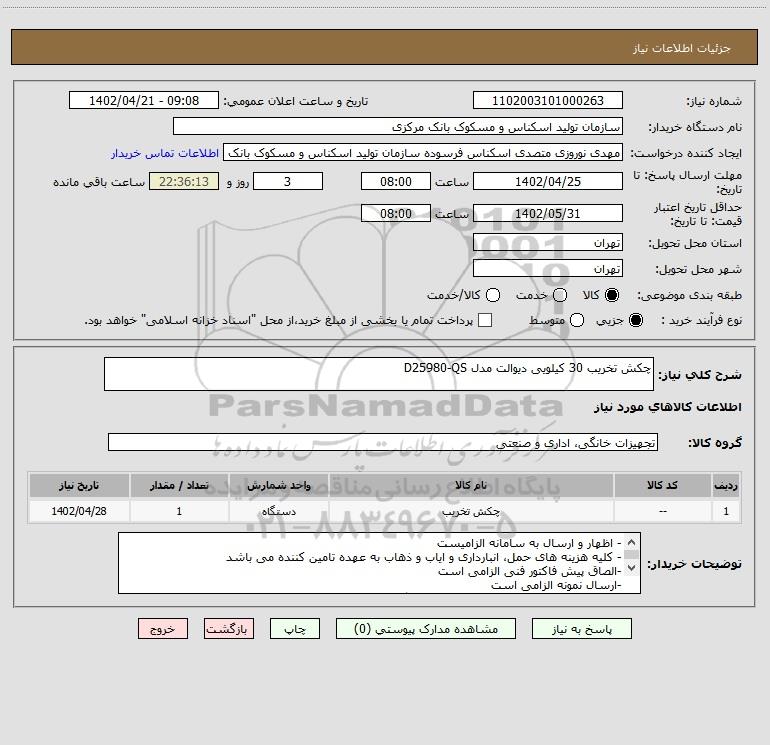The width and height of the screenshot is (770, 745).
Task: Click the گروه کالا field
Action: (x=383, y=442)
